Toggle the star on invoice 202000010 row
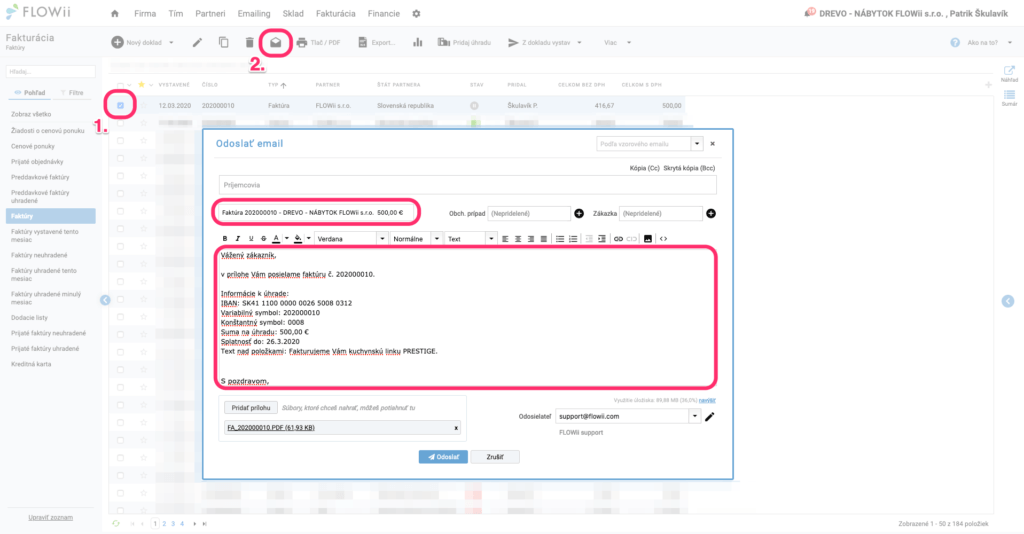The width and height of the screenshot is (1024, 534). (143, 105)
